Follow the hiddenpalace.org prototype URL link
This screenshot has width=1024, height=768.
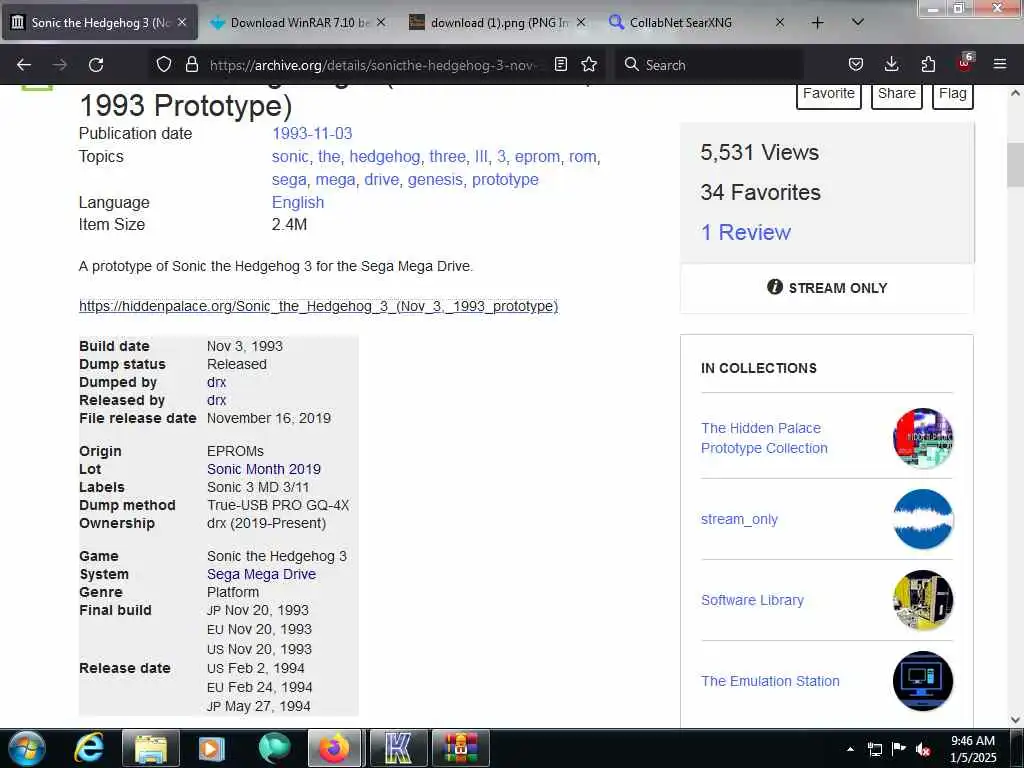(319, 306)
